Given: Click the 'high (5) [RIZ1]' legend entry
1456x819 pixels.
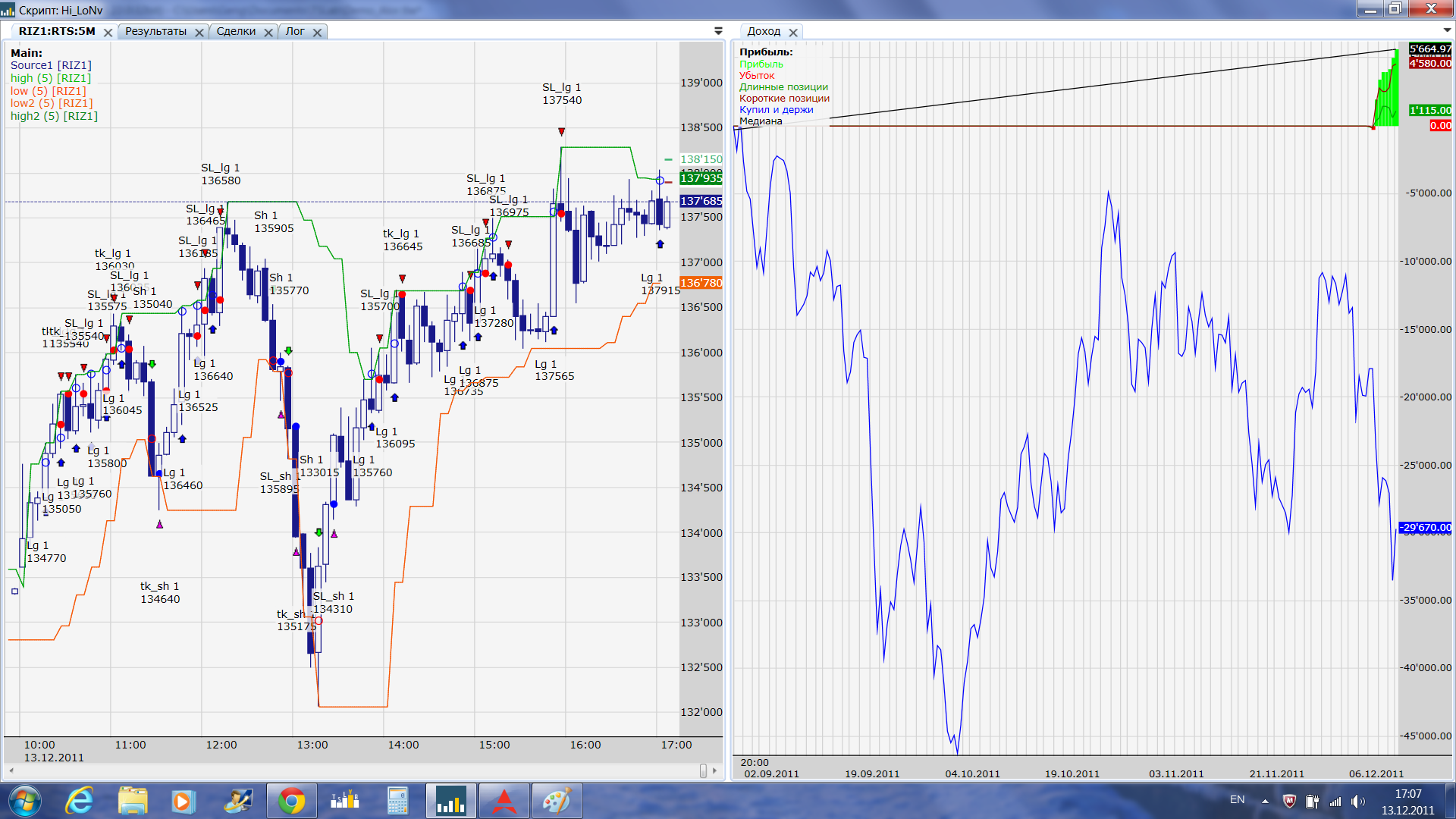Looking at the screenshot, I should point(50,78).
